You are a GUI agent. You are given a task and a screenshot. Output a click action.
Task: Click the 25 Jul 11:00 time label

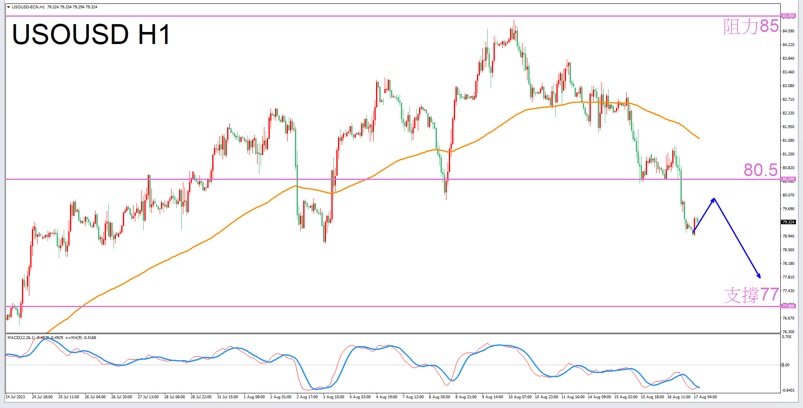coord(69,397)
